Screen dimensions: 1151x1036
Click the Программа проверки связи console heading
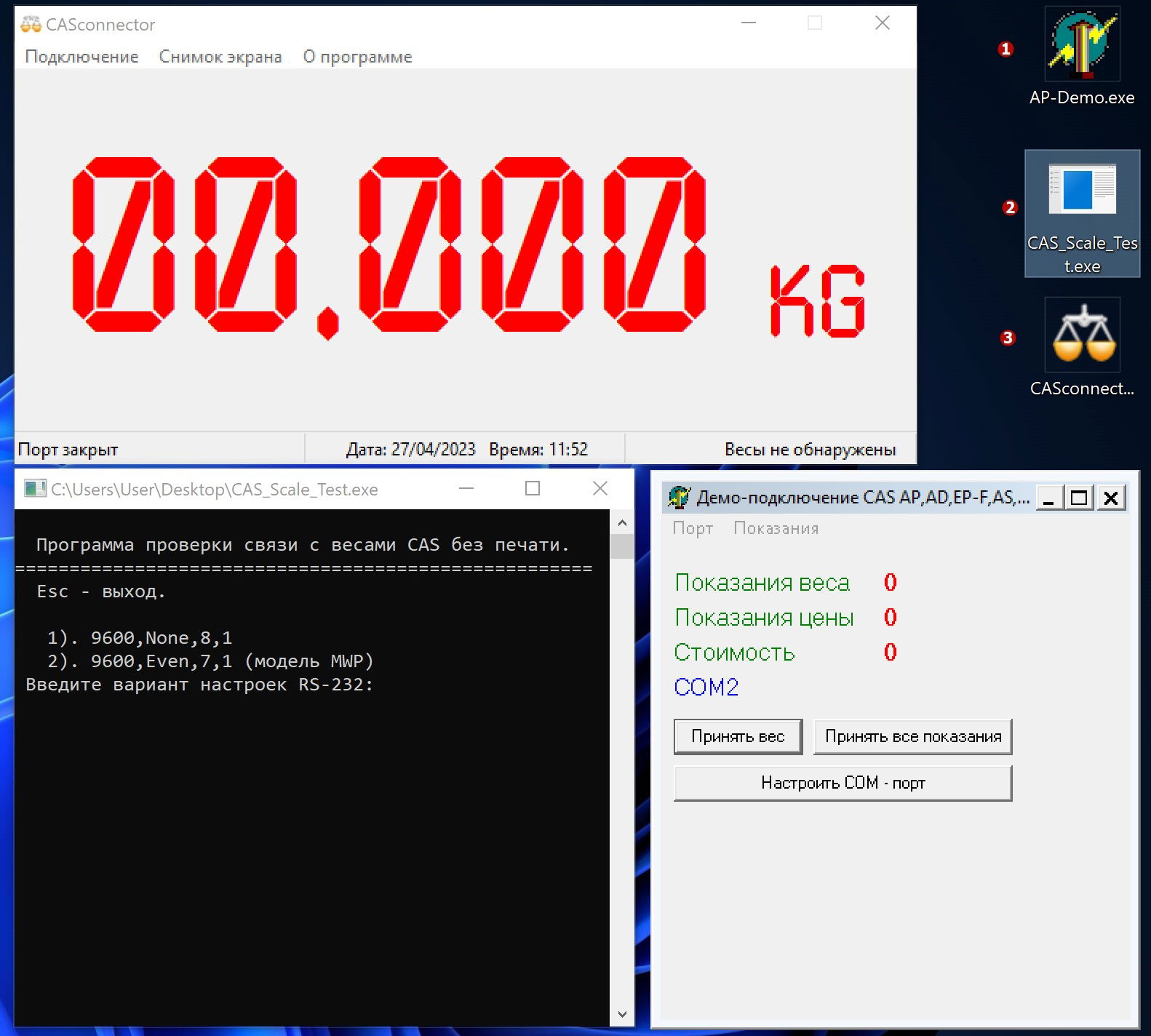303,545
